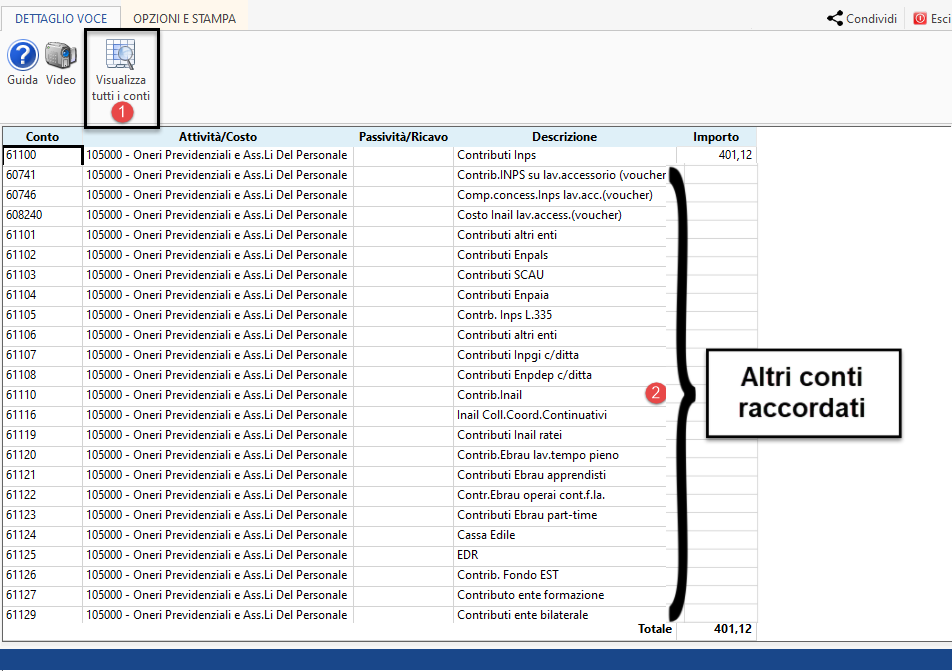Select account cell 61102
The height and width of the screenshot is (671, 952).
point(42,255)
